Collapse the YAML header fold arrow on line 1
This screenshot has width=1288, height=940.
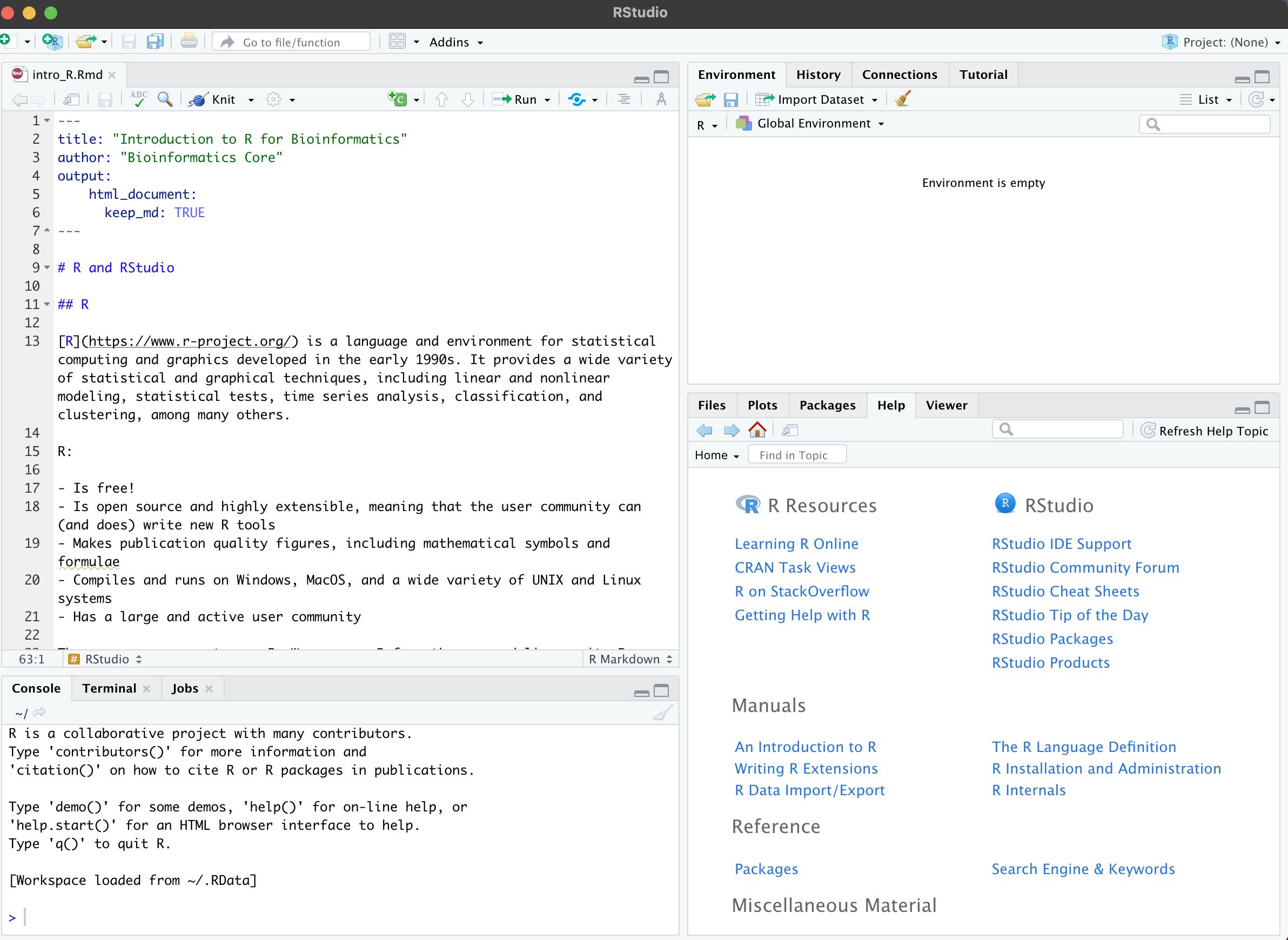tap(47, 120)
